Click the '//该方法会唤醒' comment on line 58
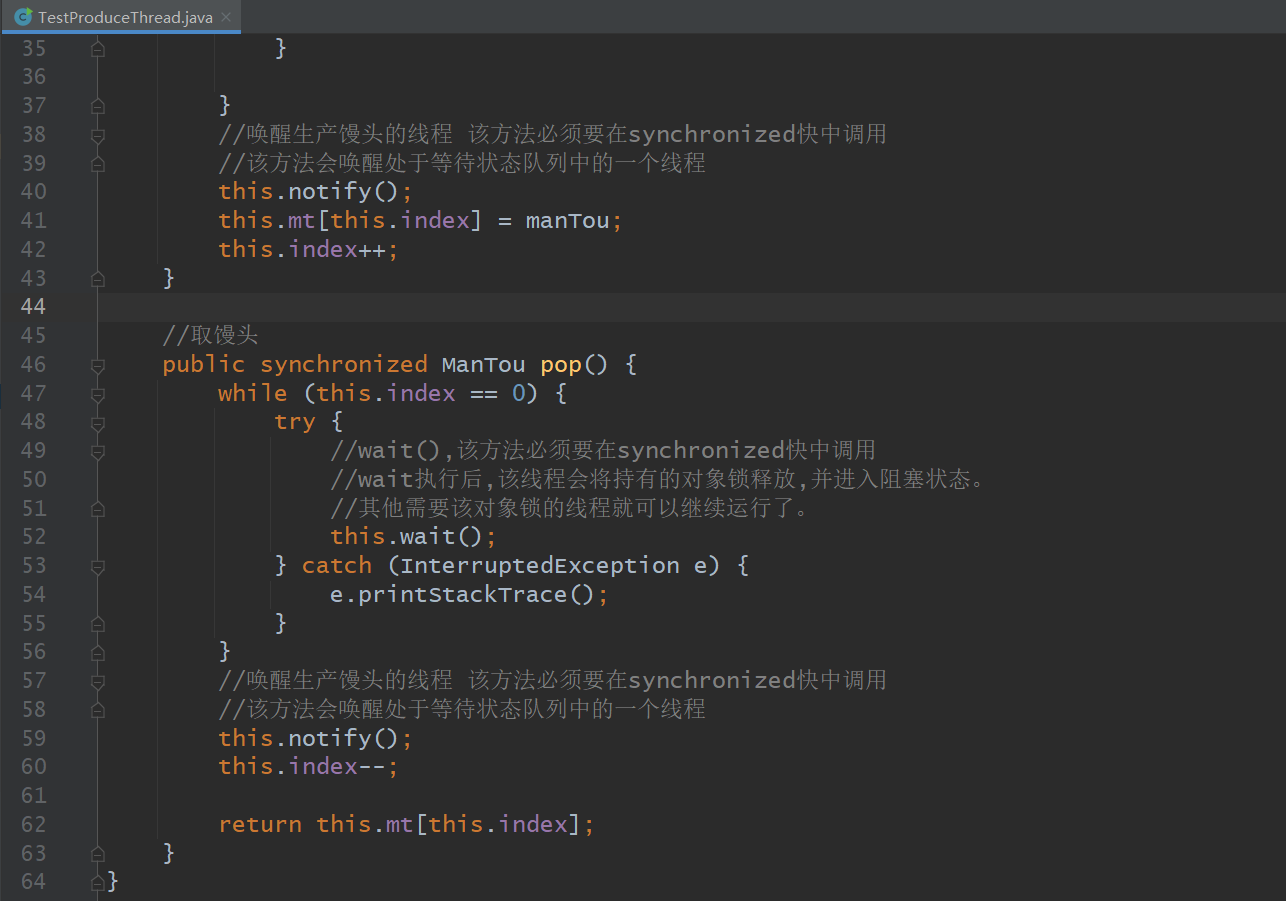Image resolution: width=1286 pixels, height=901 pixels. tap(462, 709)
